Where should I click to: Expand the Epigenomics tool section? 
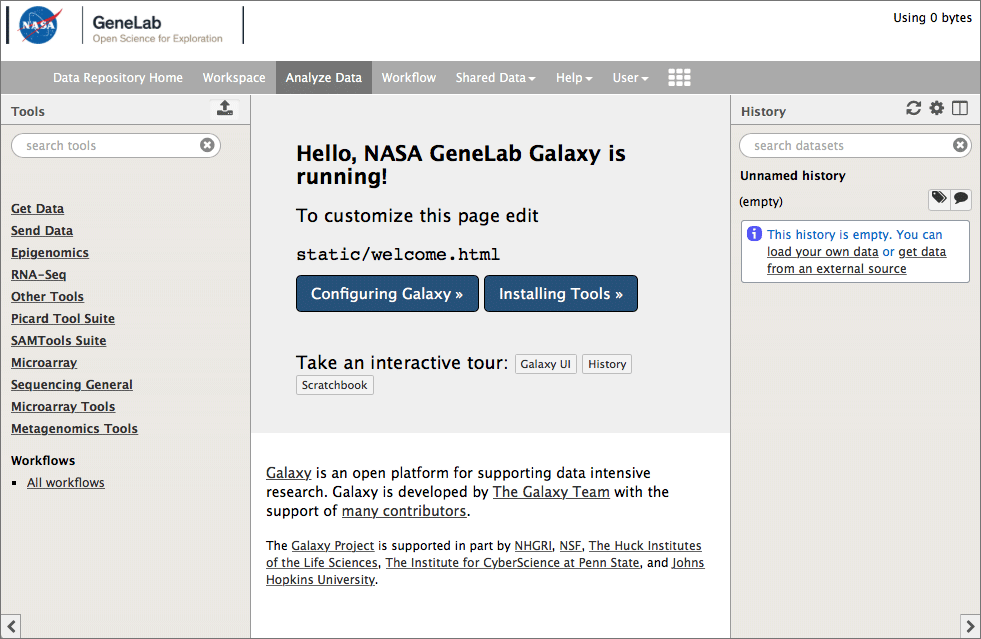[50, 252]
